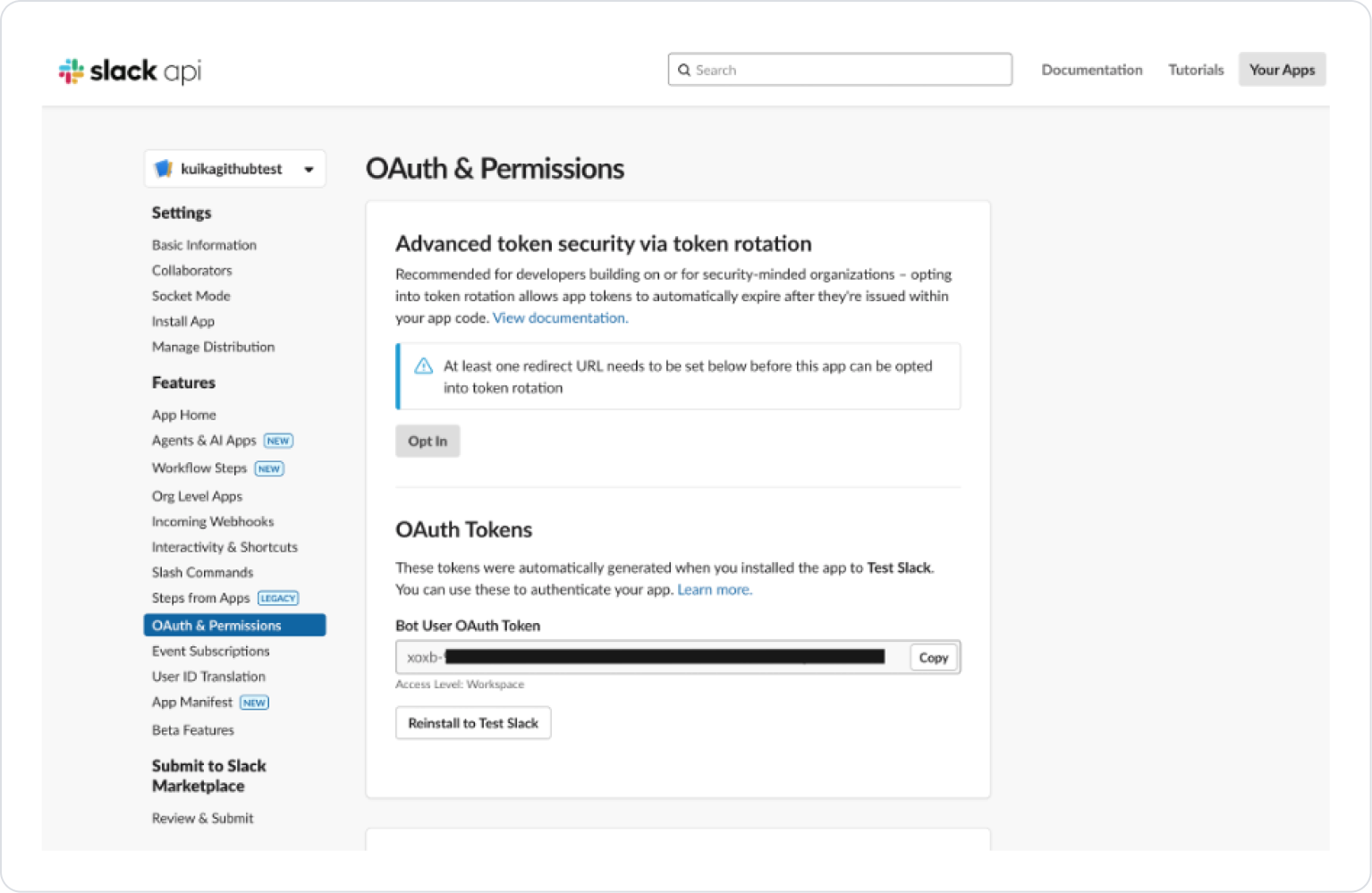
Task: Click the NEW badge beside App Manifest
Action: point(255,703)
